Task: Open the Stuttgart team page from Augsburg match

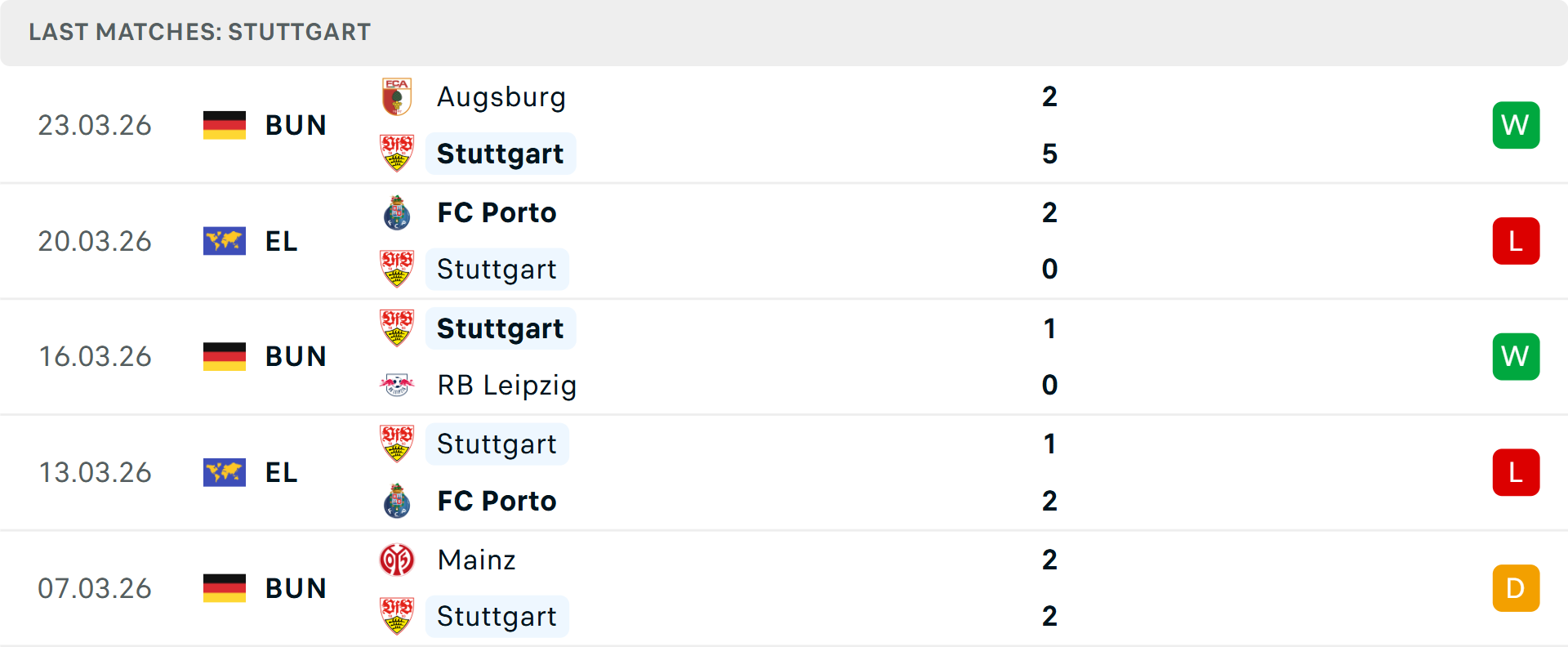Action: pos(500,154)
